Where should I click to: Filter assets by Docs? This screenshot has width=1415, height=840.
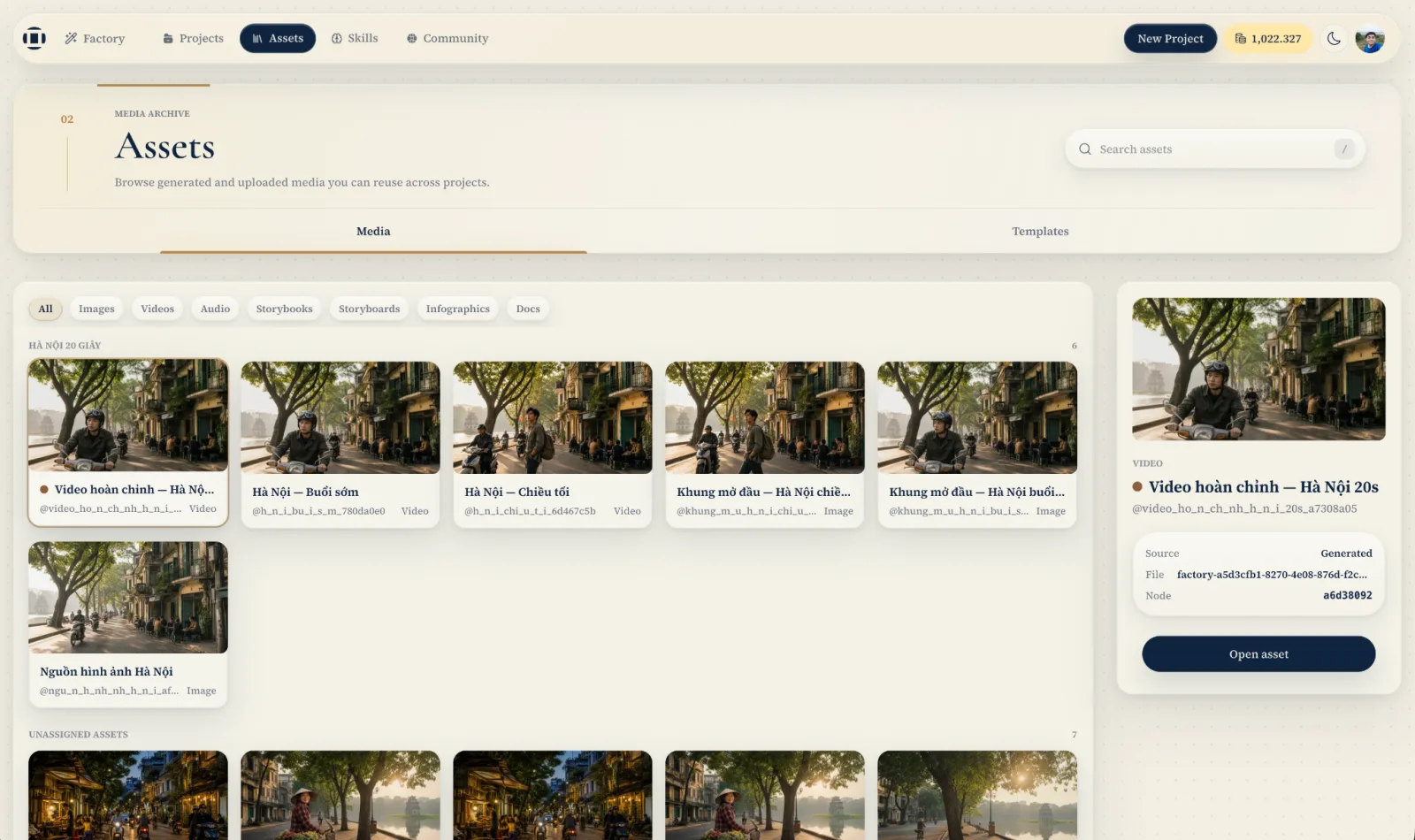pos(528,309)
